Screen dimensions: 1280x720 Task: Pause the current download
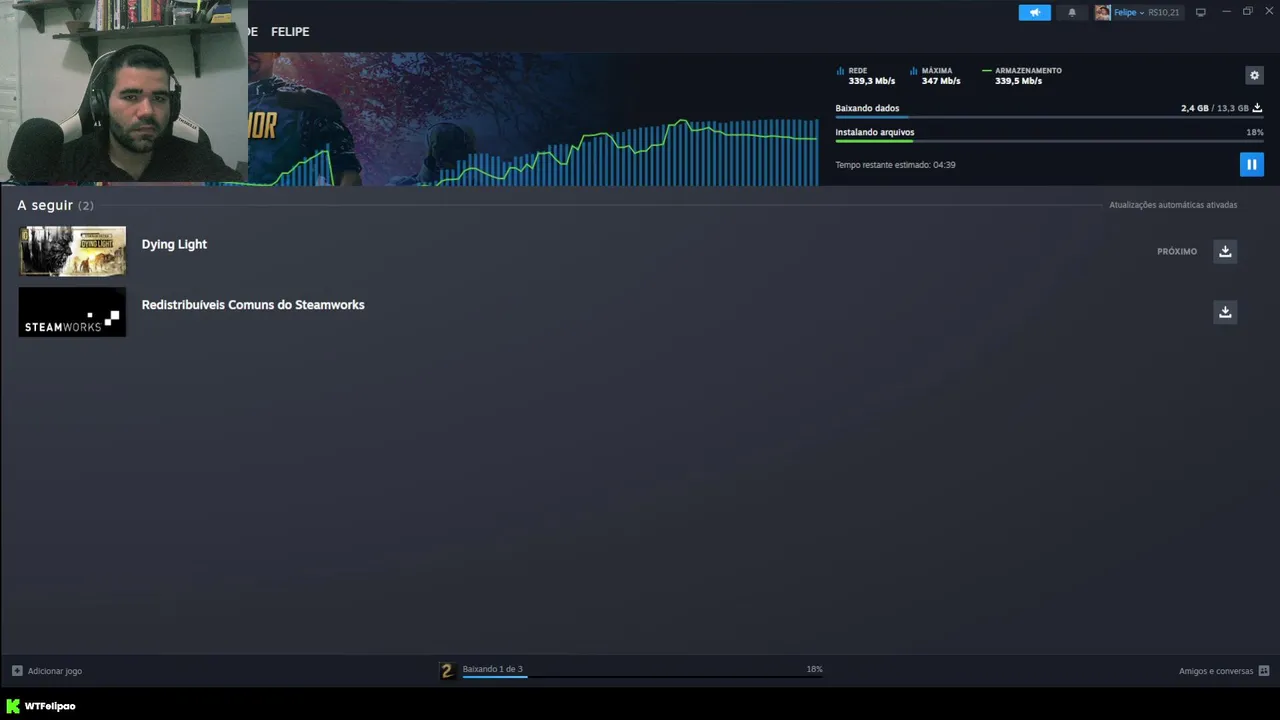tap(1251, 164)
